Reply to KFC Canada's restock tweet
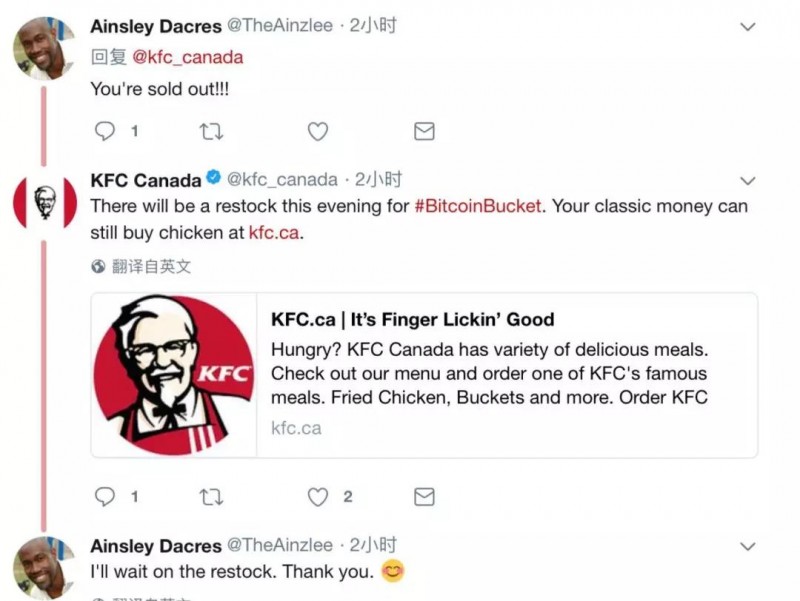 click(105, 496)
